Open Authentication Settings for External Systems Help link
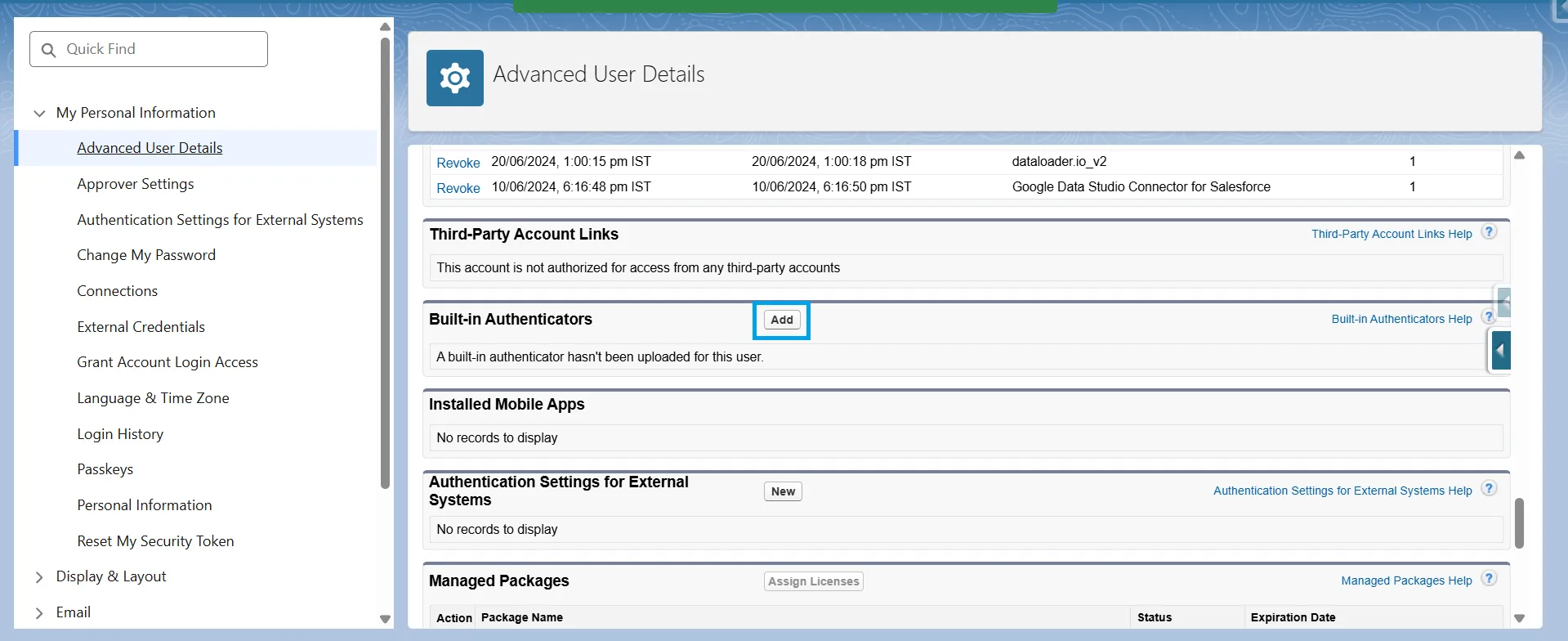This screenshot has width=1568, height=641. [x=1342, y=491]
